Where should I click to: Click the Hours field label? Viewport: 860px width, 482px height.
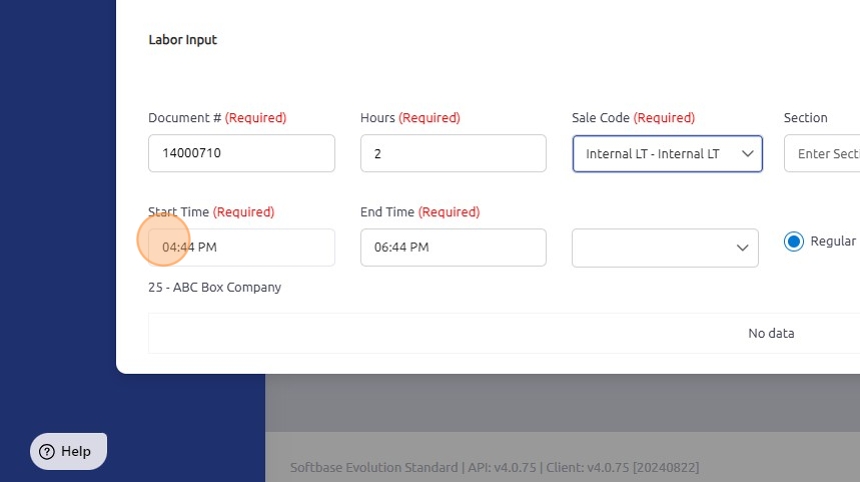[x=378, y=118]
